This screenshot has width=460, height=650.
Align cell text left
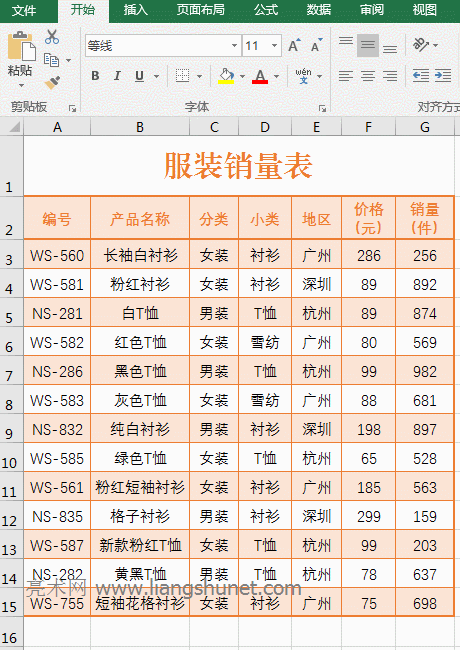[346, 76]
